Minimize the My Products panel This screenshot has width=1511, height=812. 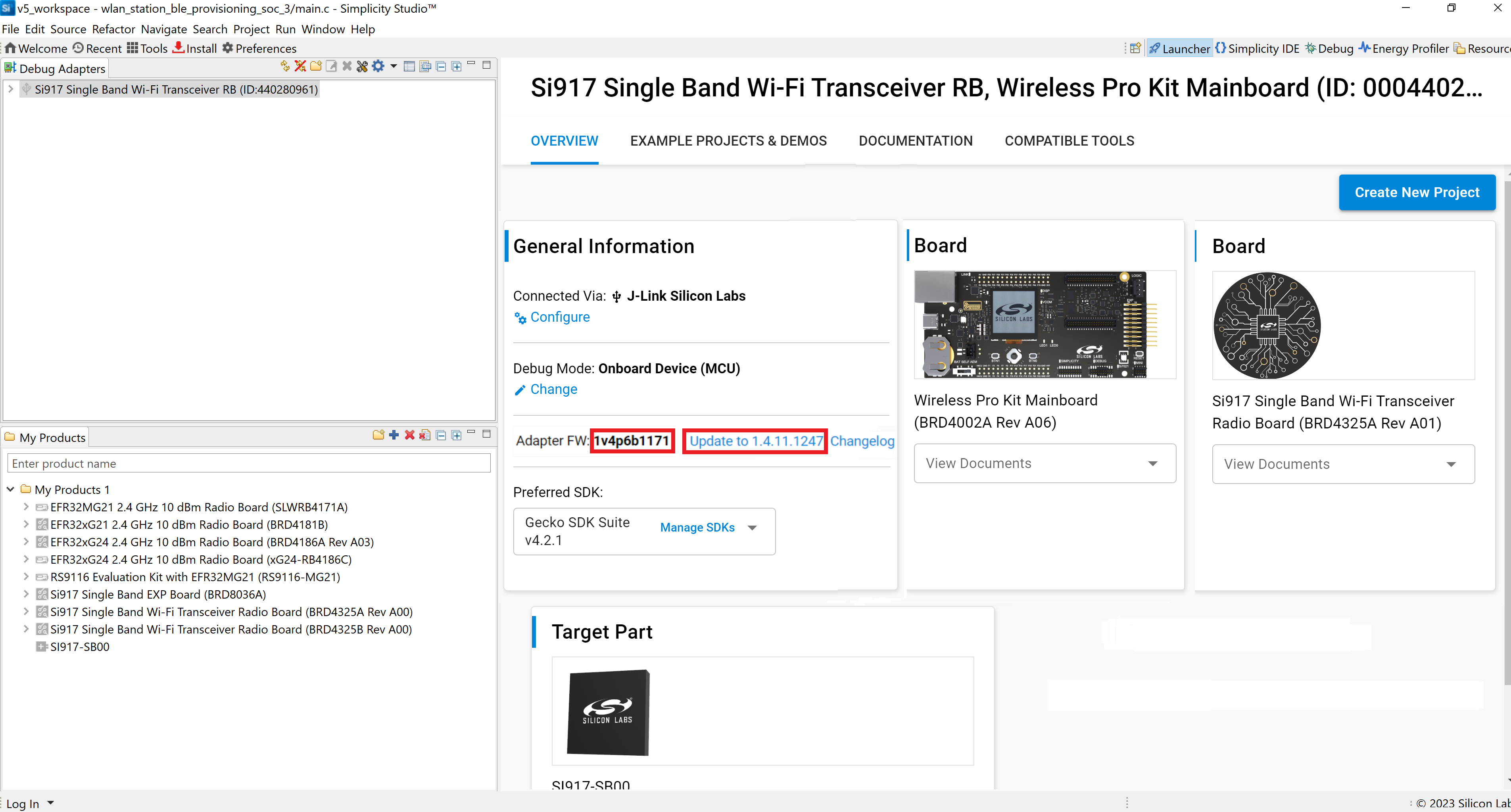tap(471, 432)
